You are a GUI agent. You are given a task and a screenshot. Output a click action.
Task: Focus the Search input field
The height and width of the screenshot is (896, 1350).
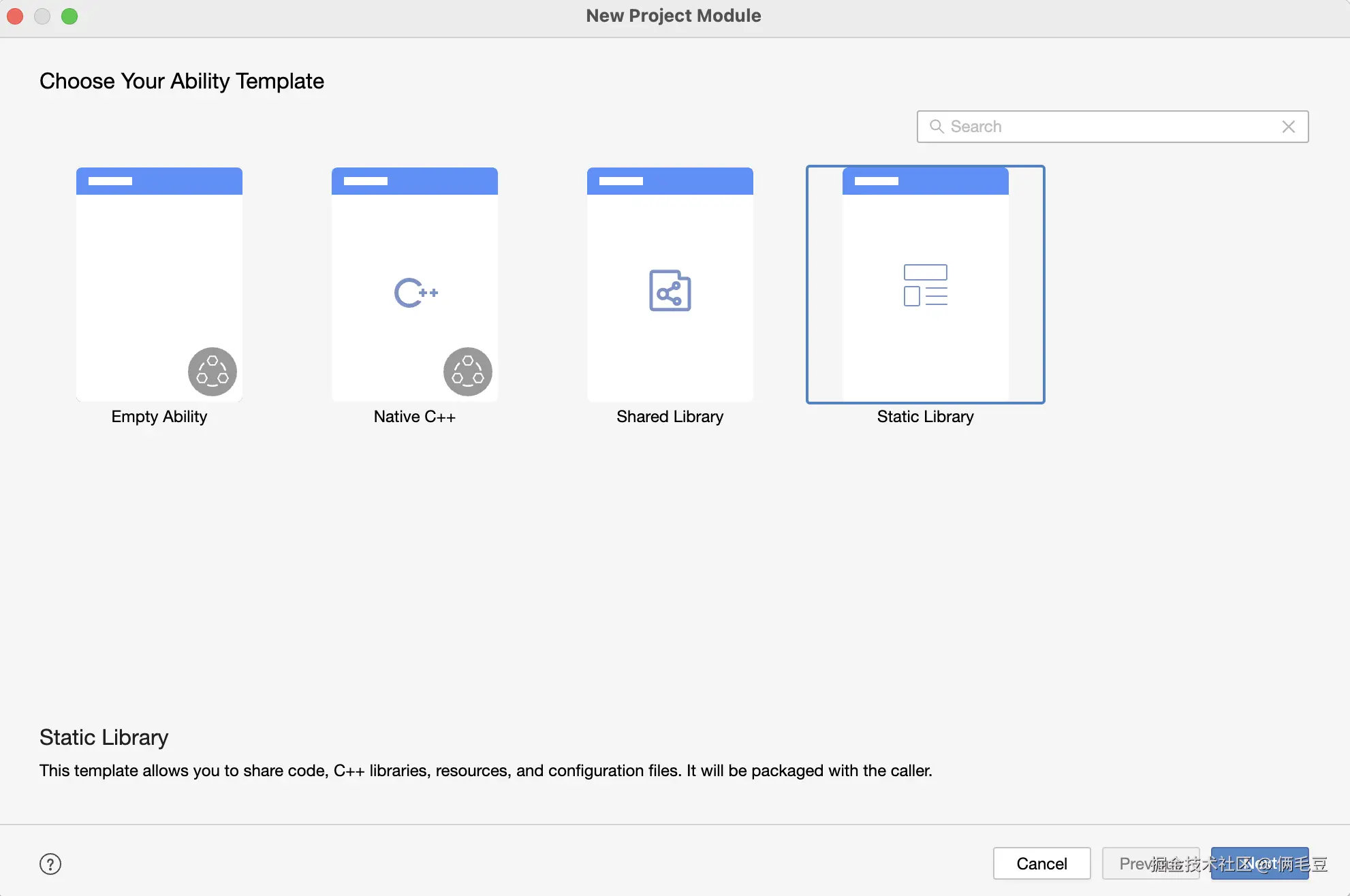[1110, 127]
